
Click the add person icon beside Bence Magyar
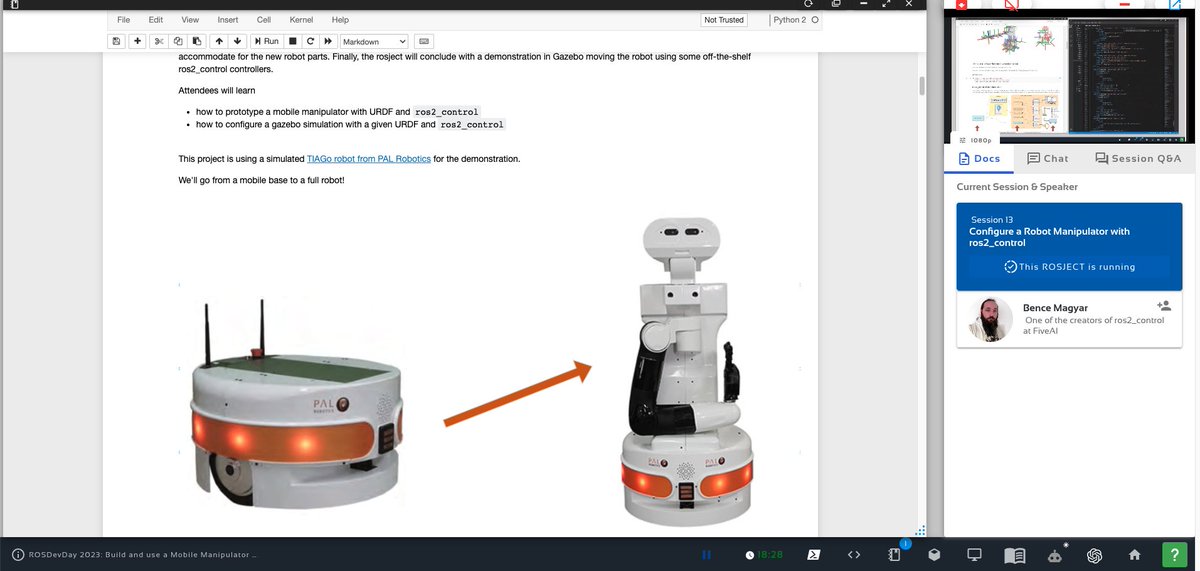[x=1163, y=305]
